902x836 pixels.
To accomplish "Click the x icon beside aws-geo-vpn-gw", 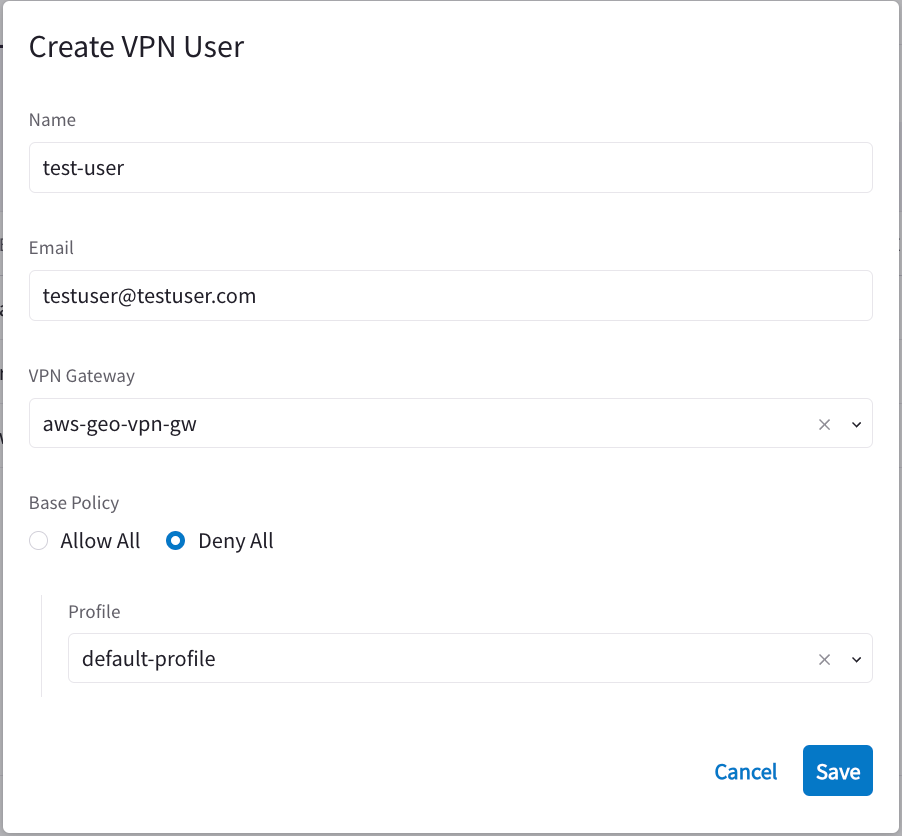I will (x=824, y=423).
